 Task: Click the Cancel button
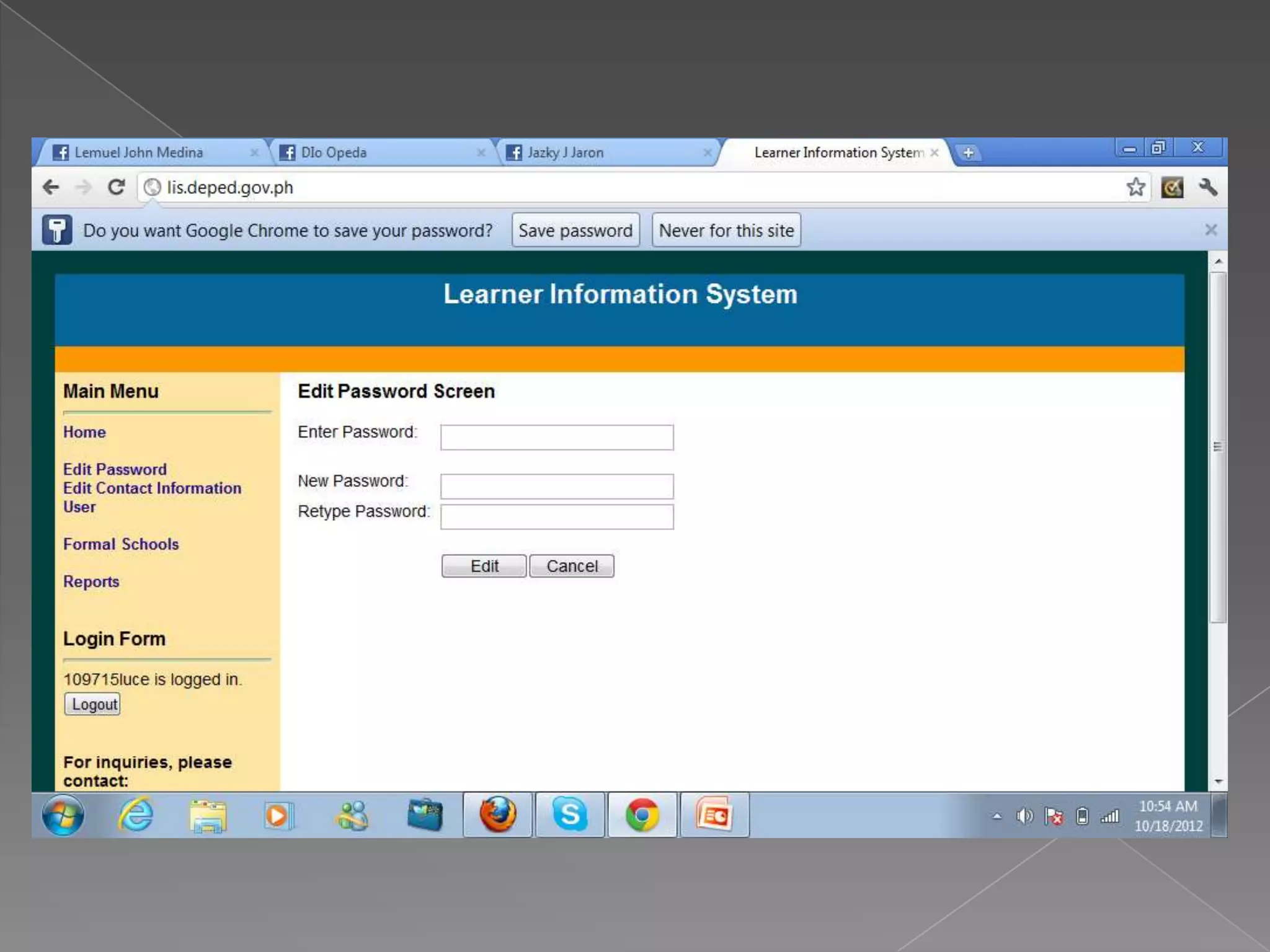[572, 566]
